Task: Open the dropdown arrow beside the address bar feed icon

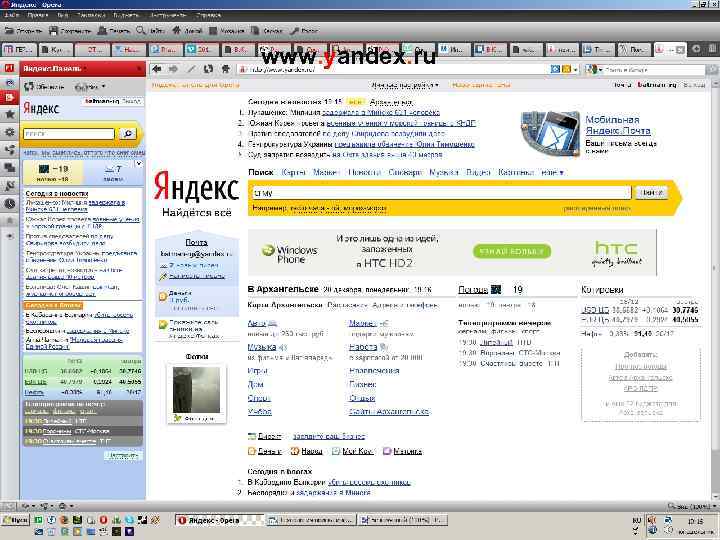Action: [x=575, y=70]
